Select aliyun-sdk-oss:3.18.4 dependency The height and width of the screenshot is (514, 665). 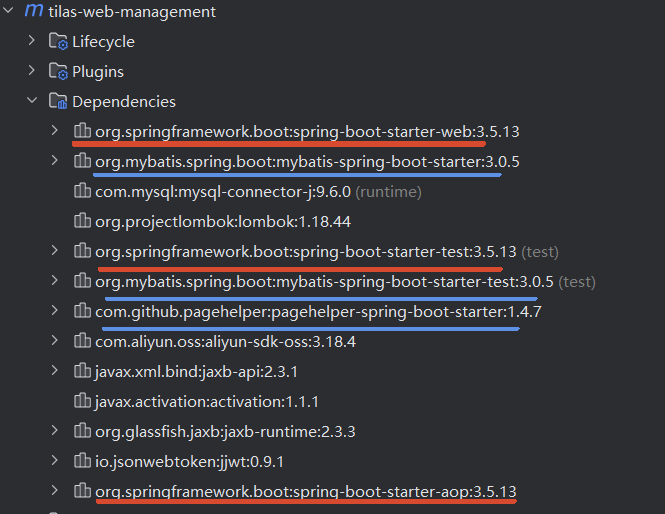point(225,342)
